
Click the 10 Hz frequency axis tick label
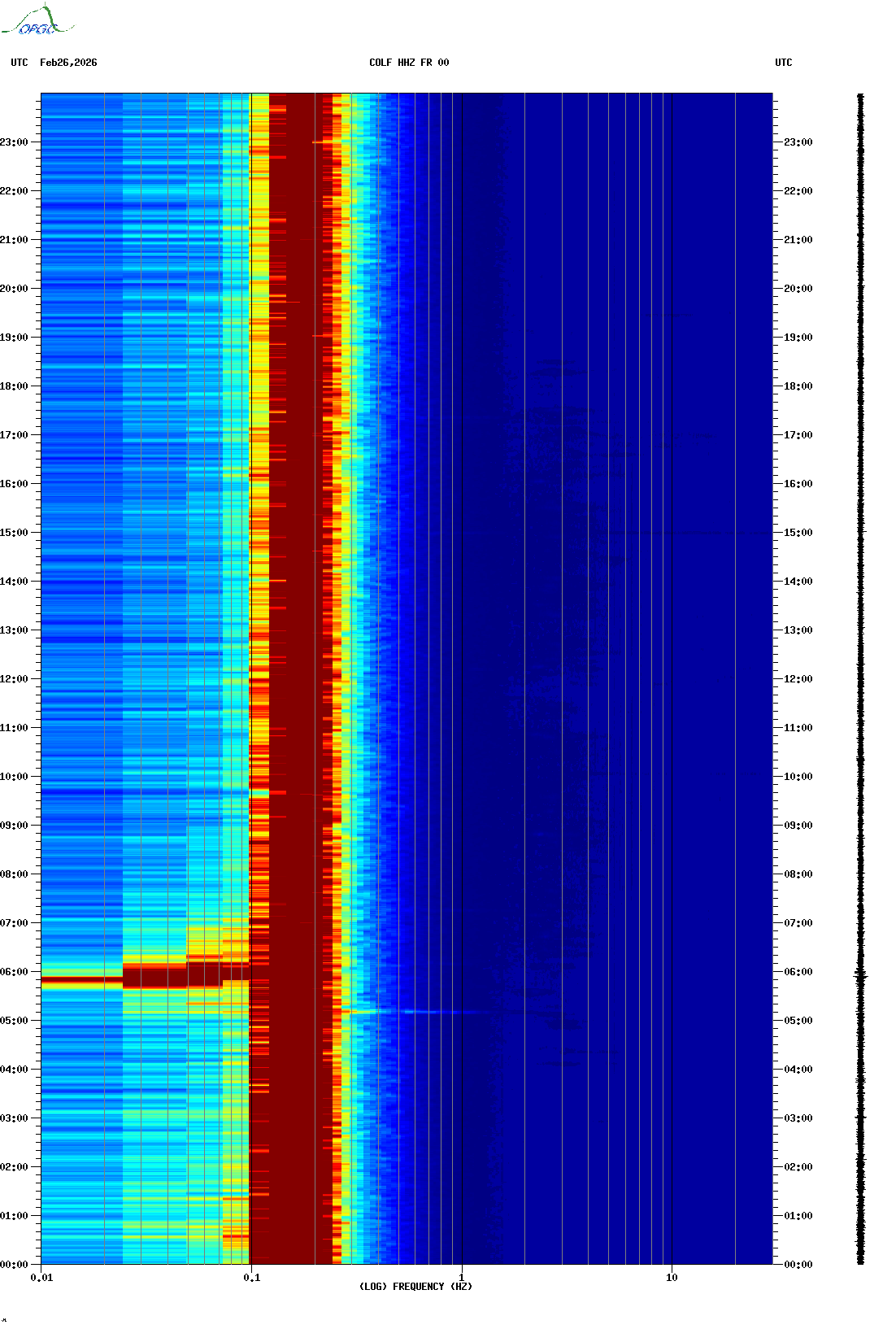pyautogui.click(x=672, y=1277)
